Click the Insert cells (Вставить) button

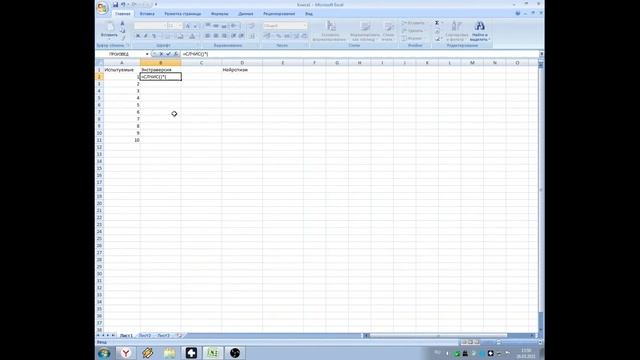pos(413,23)
